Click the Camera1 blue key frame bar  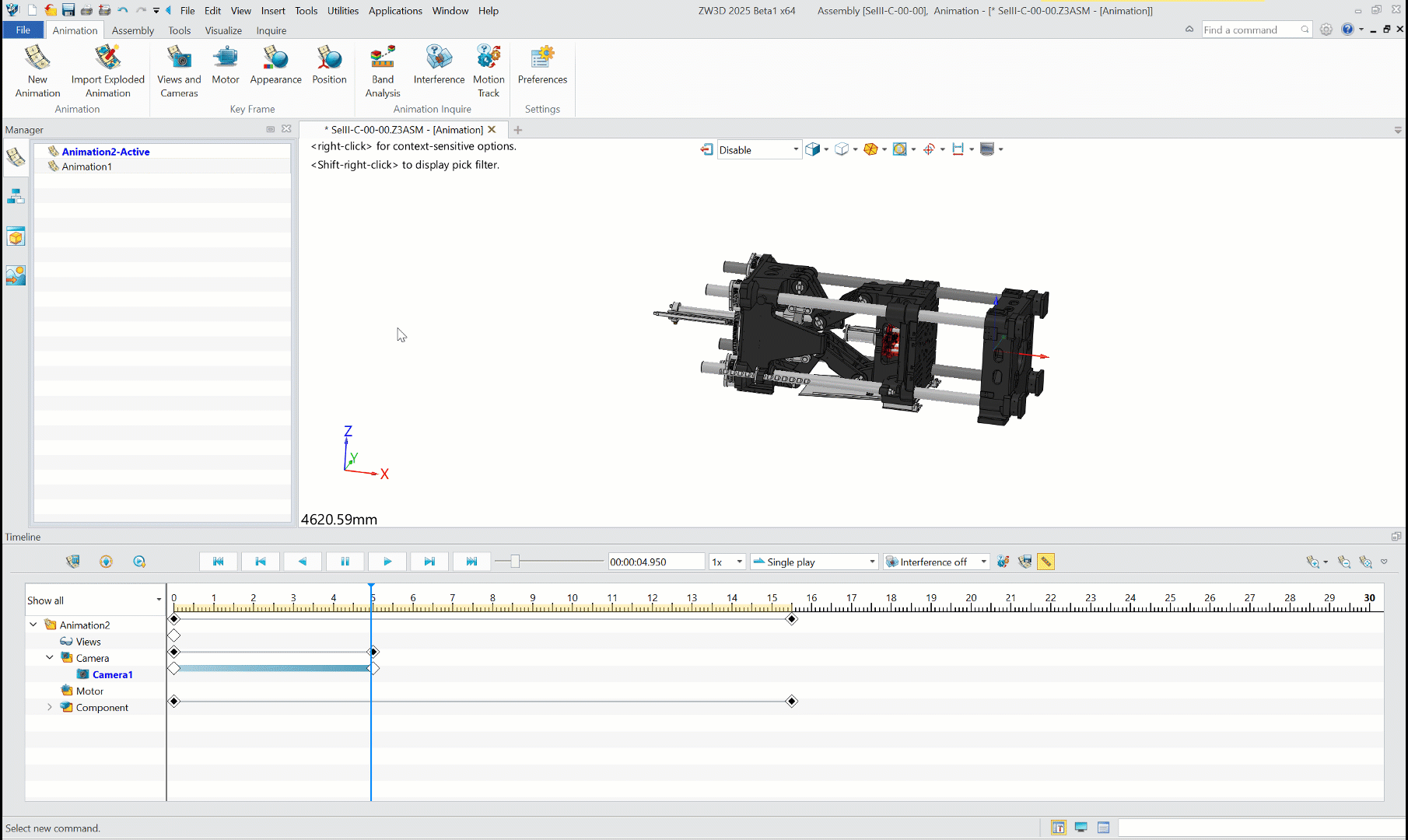274,668
